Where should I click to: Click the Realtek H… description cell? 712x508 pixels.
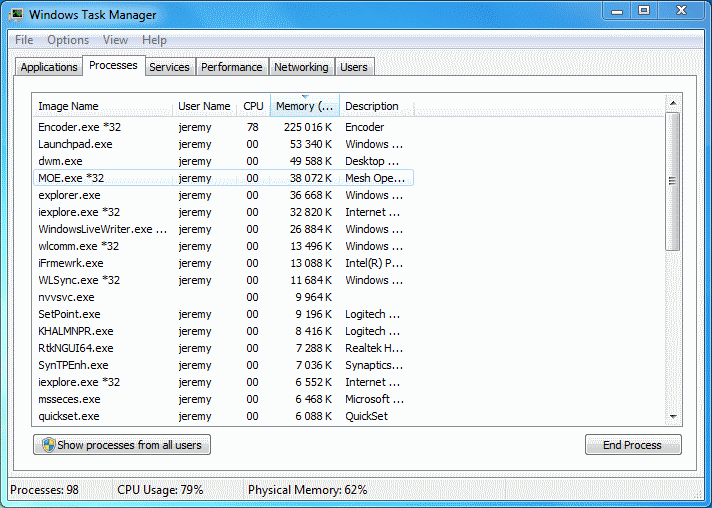[374, 348]
